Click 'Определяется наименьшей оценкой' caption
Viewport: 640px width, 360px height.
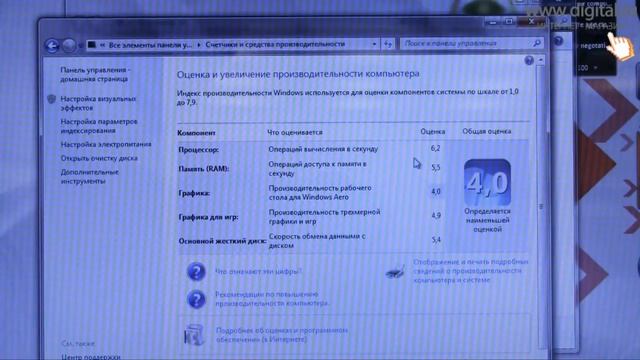point(487,220)
